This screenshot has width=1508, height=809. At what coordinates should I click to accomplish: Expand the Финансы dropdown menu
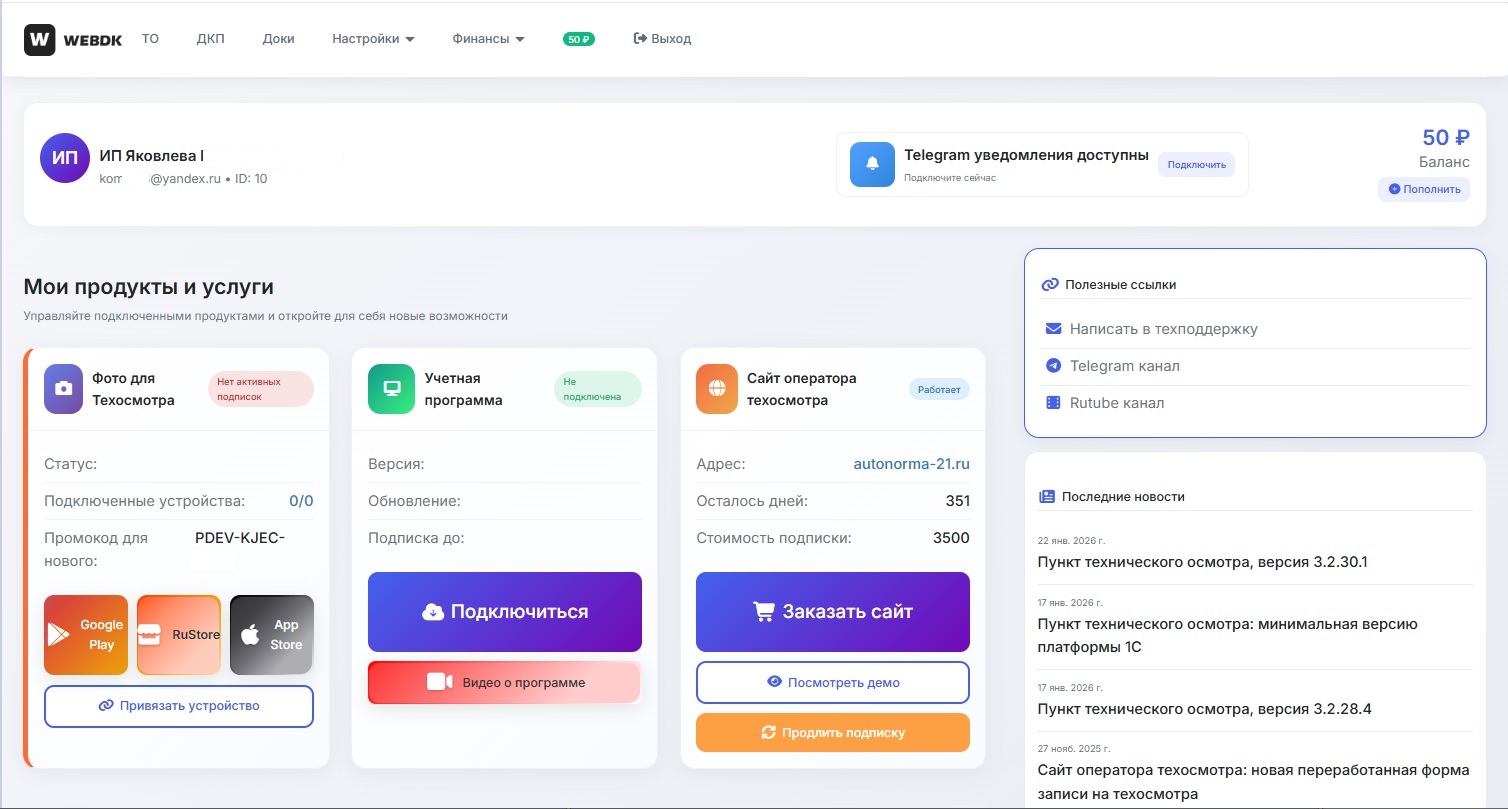tap(488, 39)
